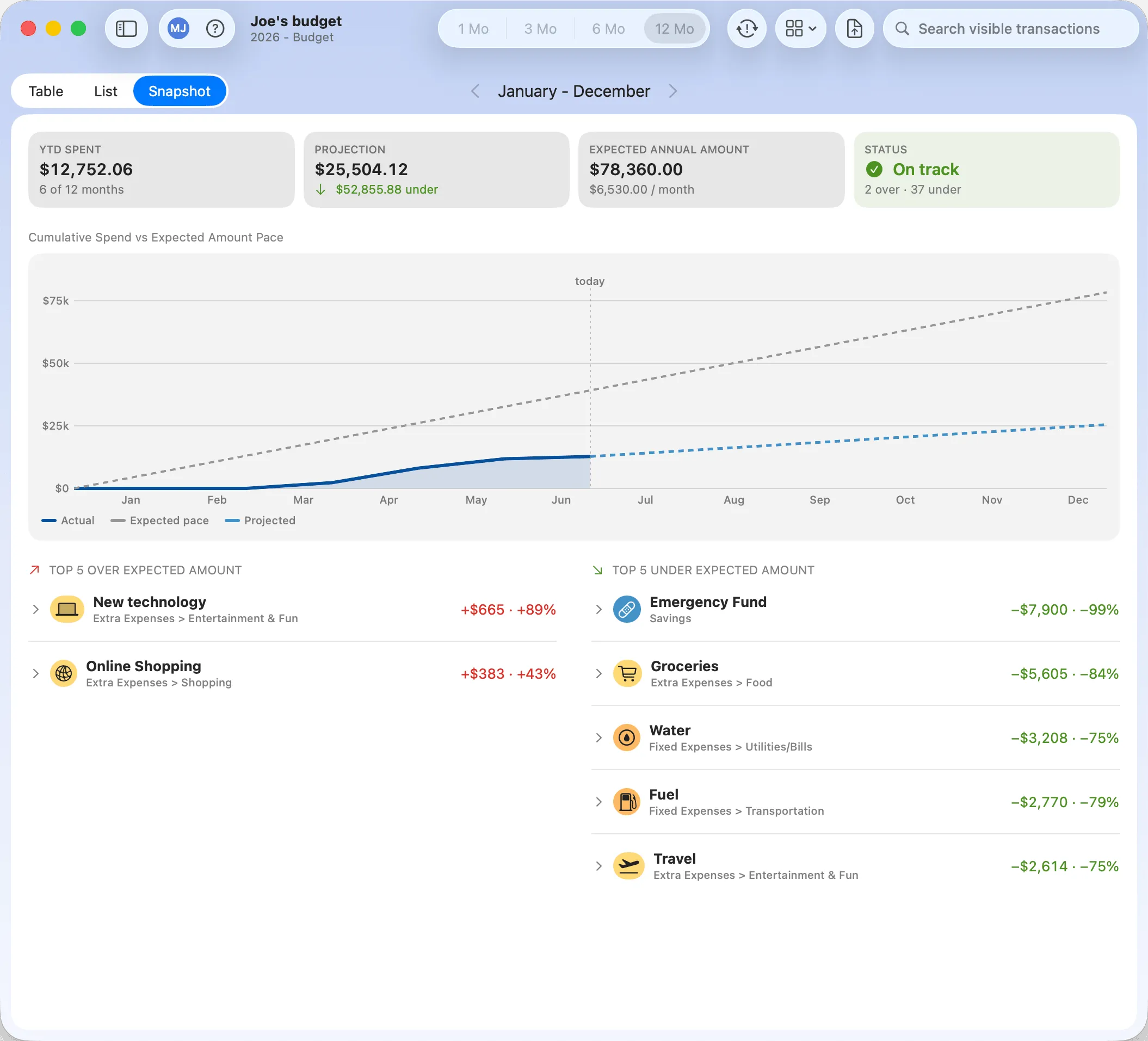Switch to the List tab
Screen dimensions: 1148x1041
click(x=106, y=91)
